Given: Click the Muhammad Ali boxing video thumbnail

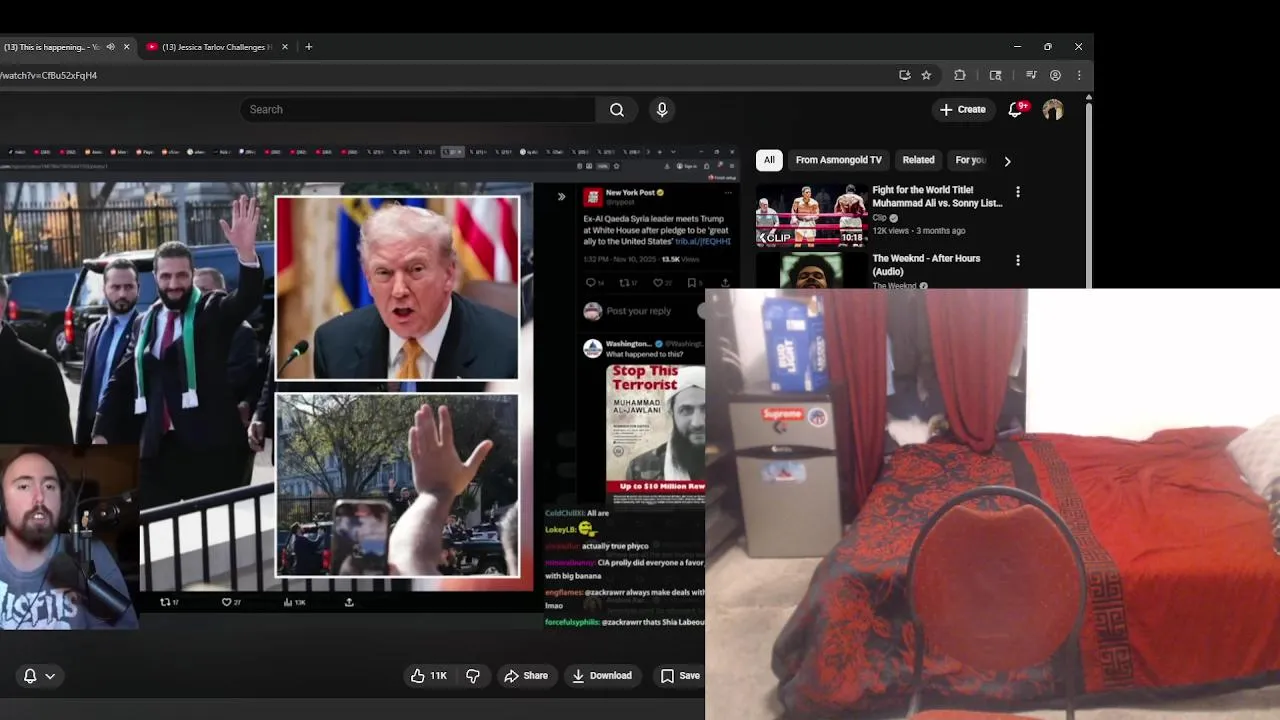Looking at the screenshot, I should [x=811, y=214].
